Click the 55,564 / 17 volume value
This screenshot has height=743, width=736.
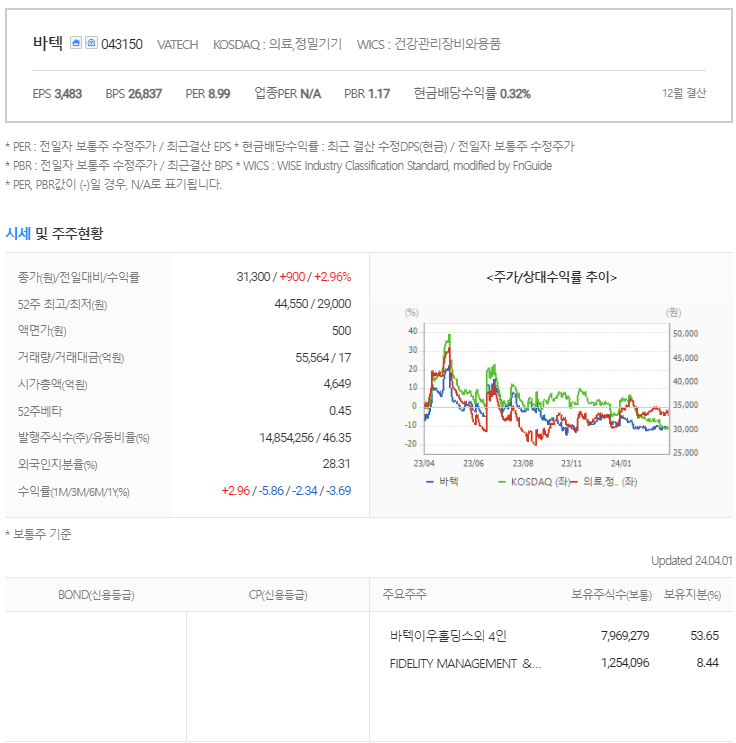(323, 358)
